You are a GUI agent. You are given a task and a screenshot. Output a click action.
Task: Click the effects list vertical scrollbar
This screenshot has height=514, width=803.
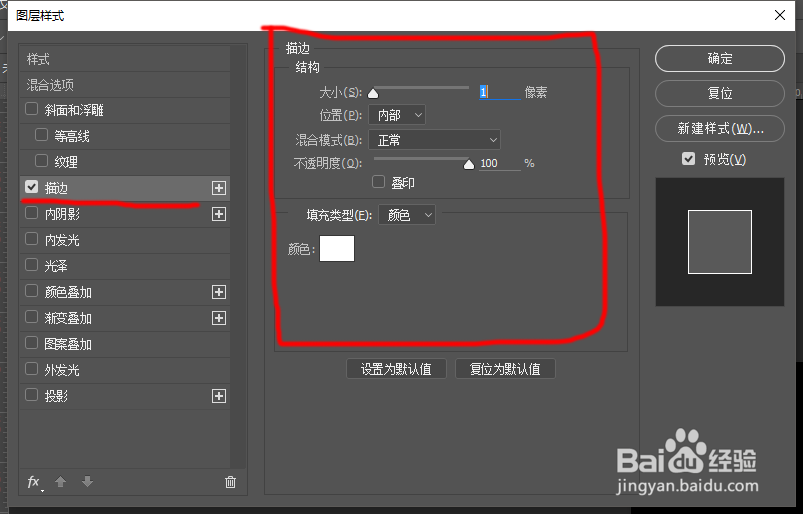coord(238,256)
